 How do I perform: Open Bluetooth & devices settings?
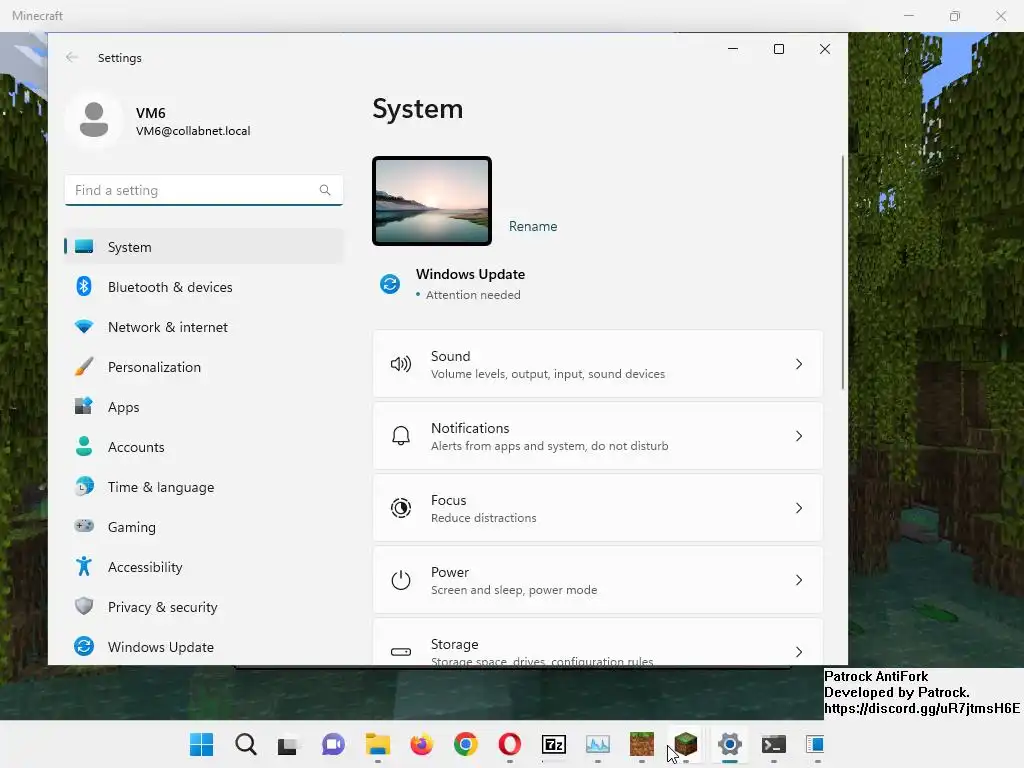pos(204,287)
